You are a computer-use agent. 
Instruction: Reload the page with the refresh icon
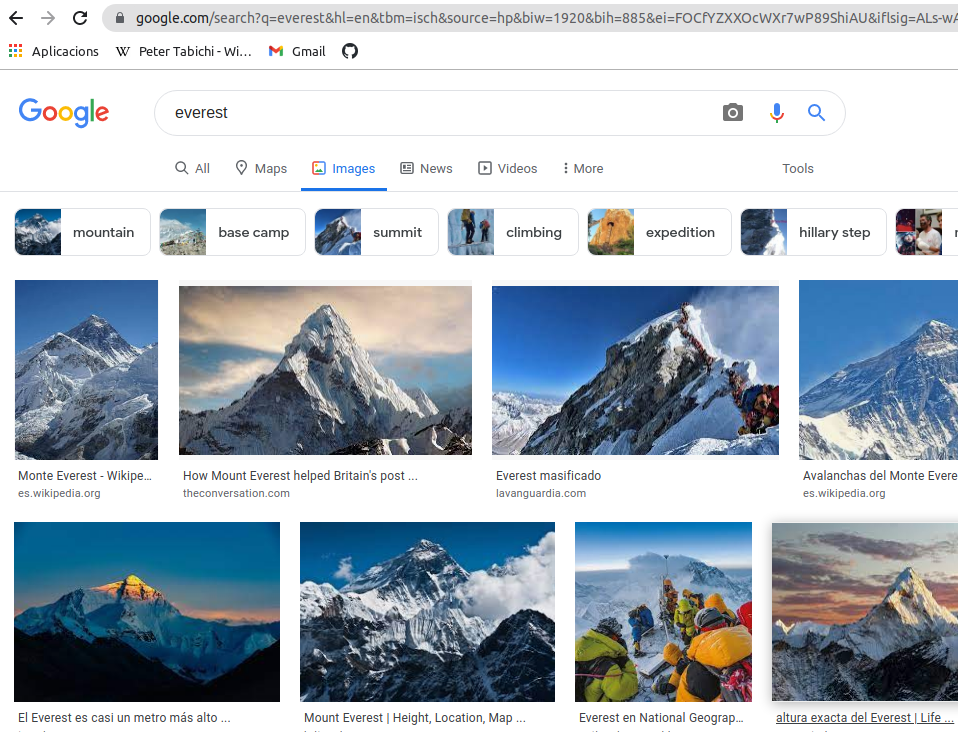80,18
